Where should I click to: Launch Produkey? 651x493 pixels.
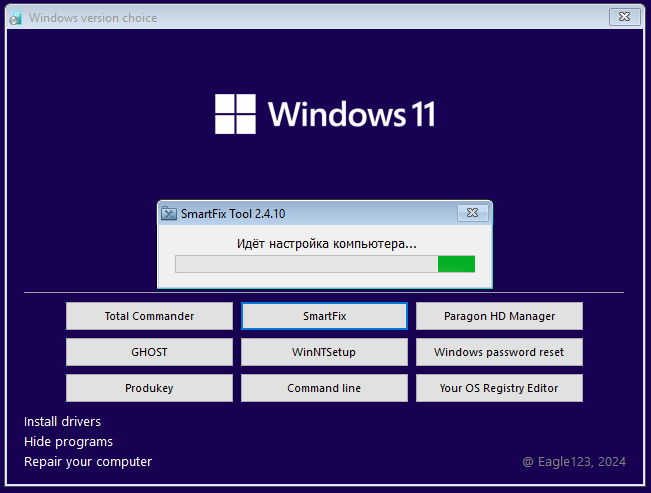point(149,388)
